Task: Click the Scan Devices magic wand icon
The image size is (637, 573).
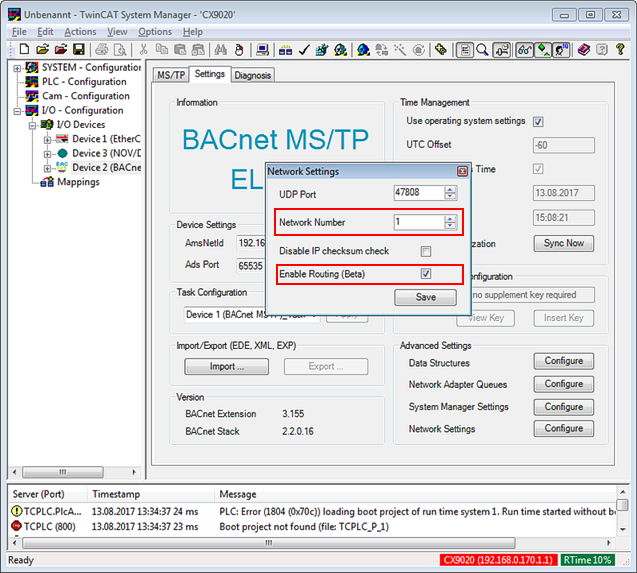Action: (x=400, y=50)
